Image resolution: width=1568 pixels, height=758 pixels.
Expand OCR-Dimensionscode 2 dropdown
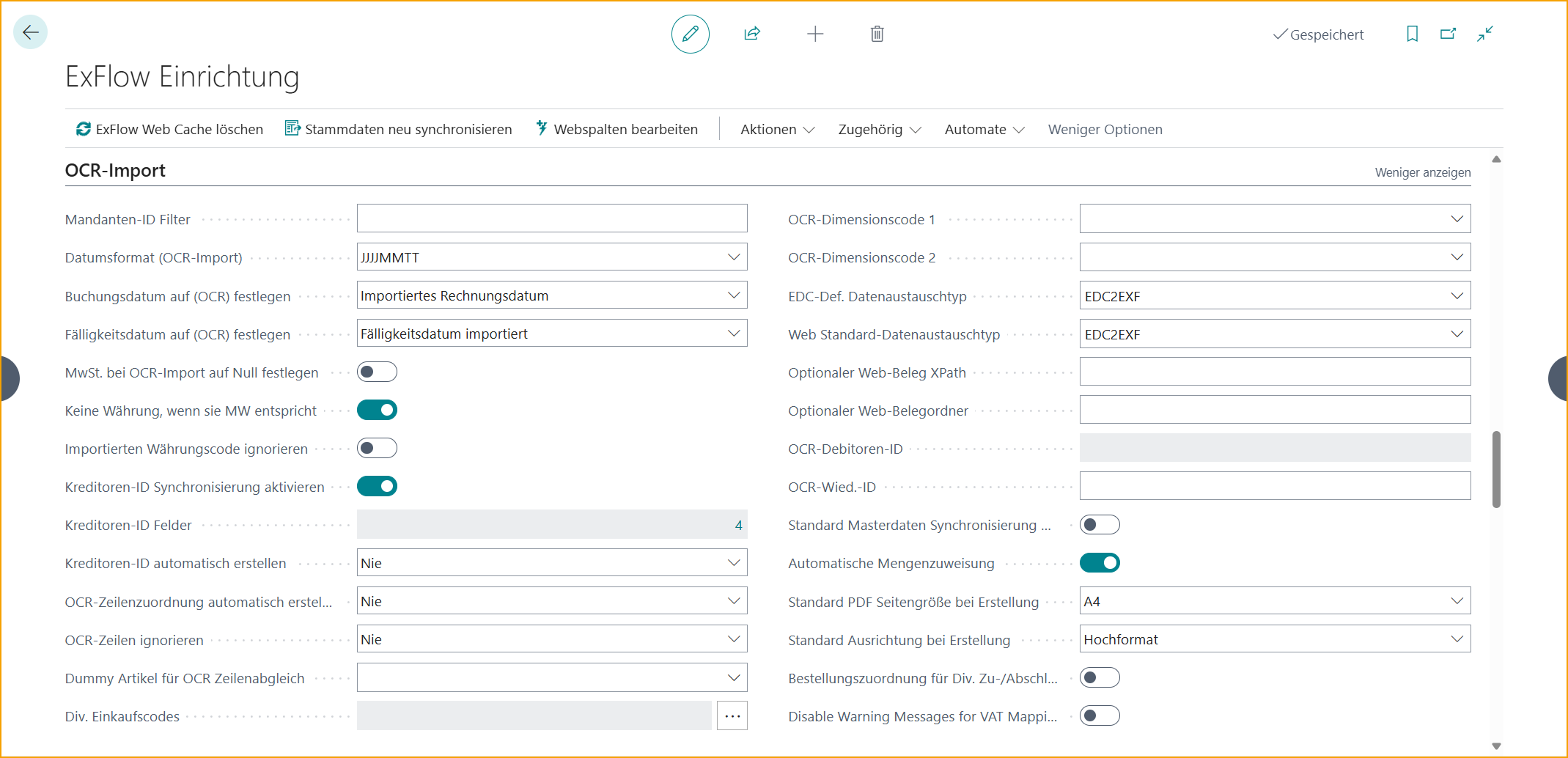1457,257
